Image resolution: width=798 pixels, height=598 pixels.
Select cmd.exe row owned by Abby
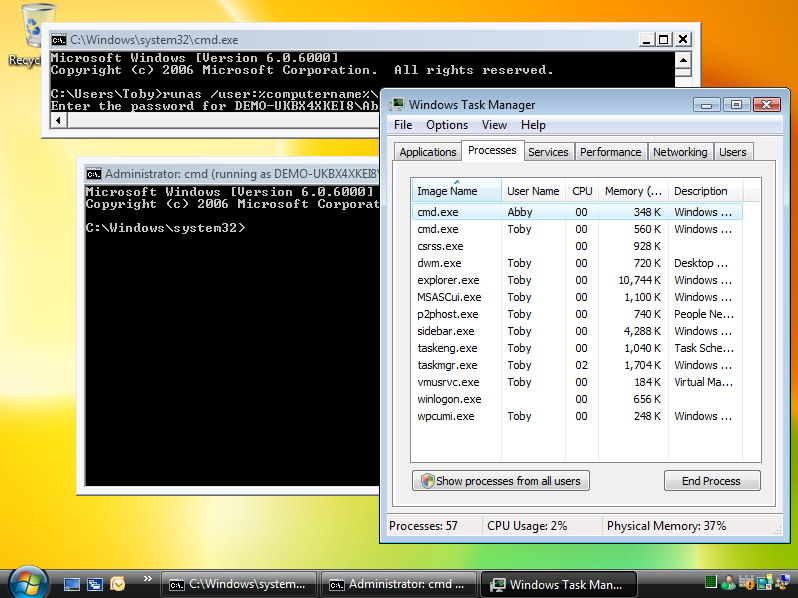click(577, 212)
